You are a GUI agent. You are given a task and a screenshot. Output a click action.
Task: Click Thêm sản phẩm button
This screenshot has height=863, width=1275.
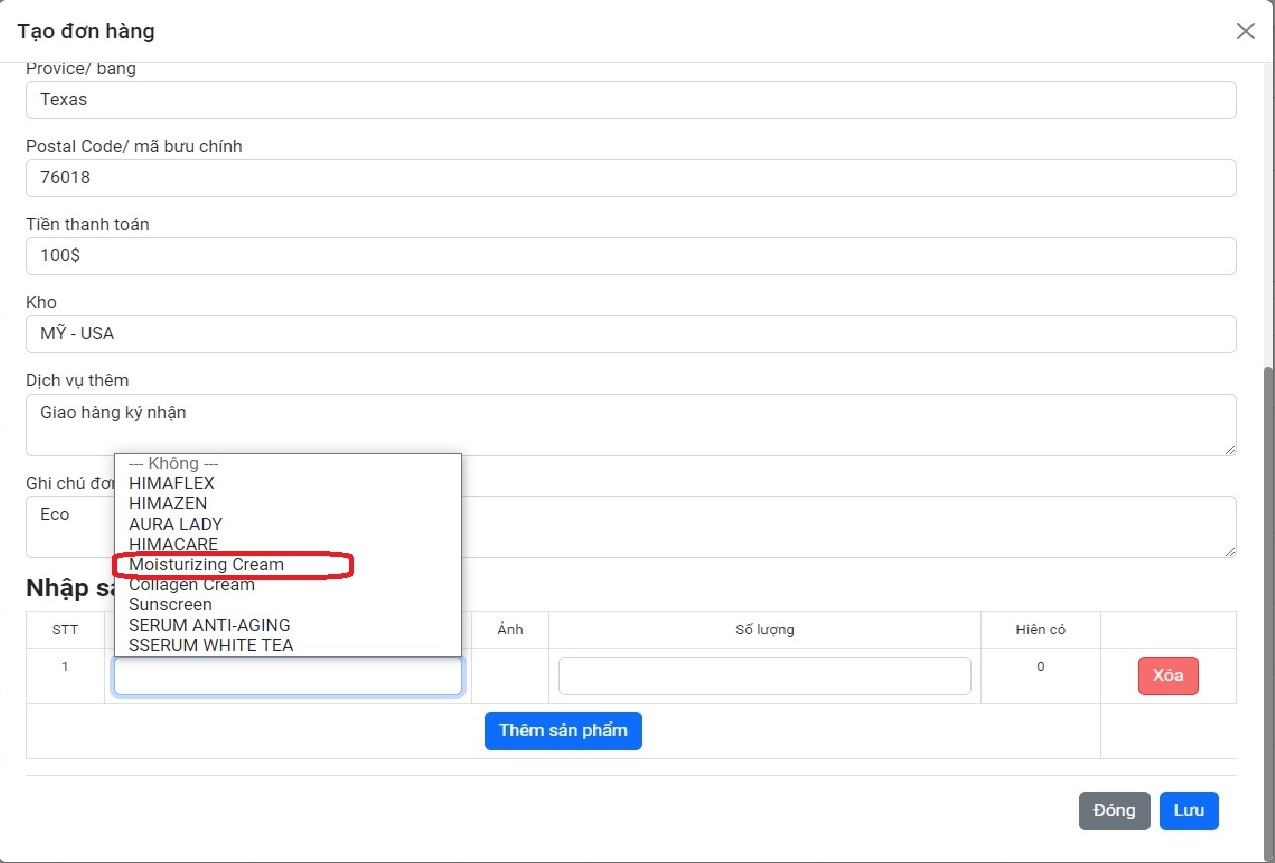[x=563, y=730]
